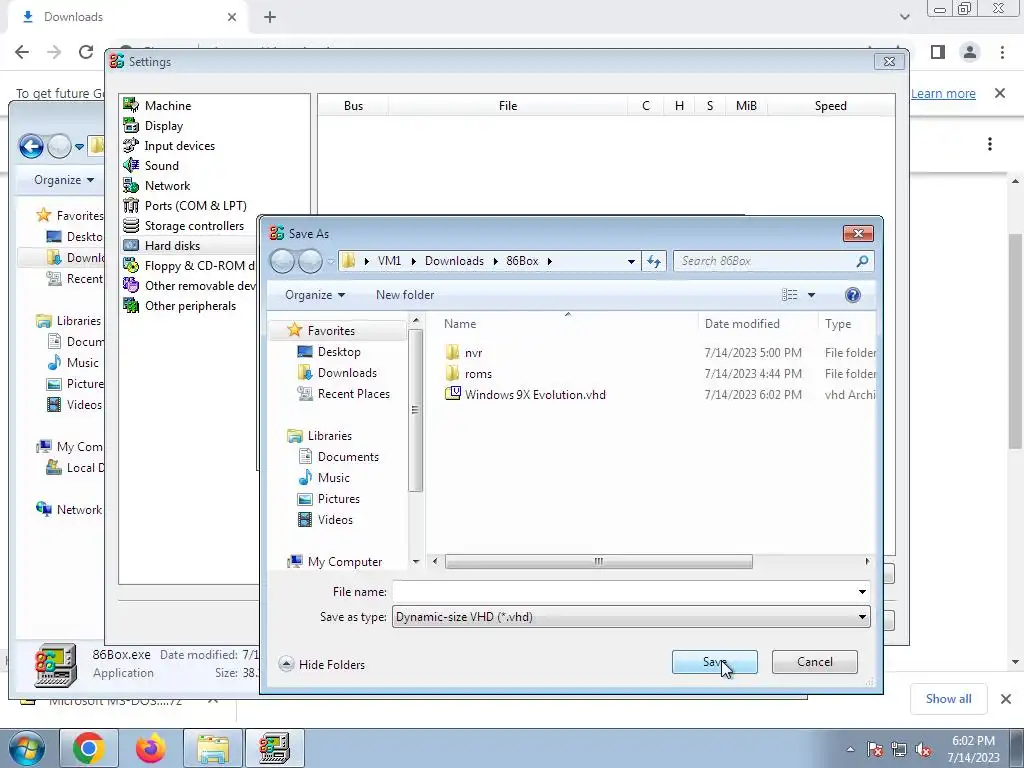This screenshot has height=768, width=1024.
Task: Click Learn more link in Chrome
Action: 943,93
